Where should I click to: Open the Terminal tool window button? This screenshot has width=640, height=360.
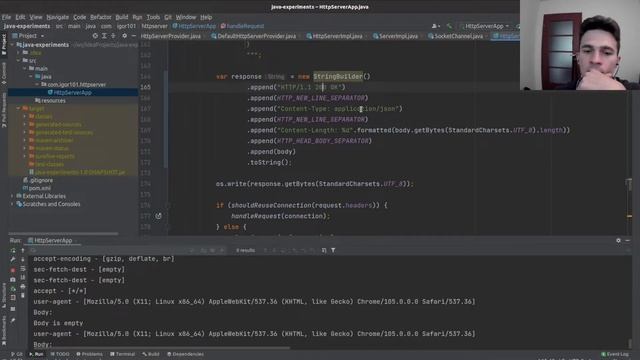[x=122, y=354]
